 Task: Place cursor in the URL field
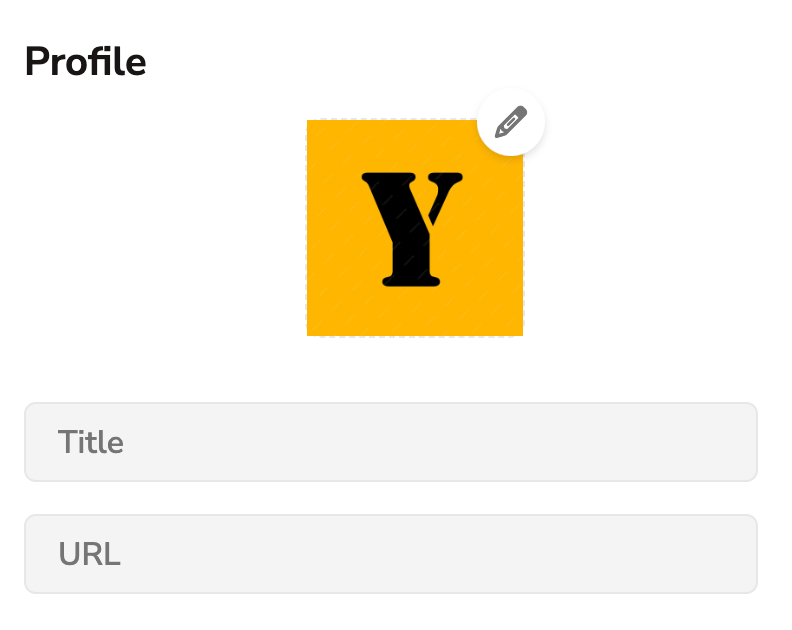pos(390,554)
